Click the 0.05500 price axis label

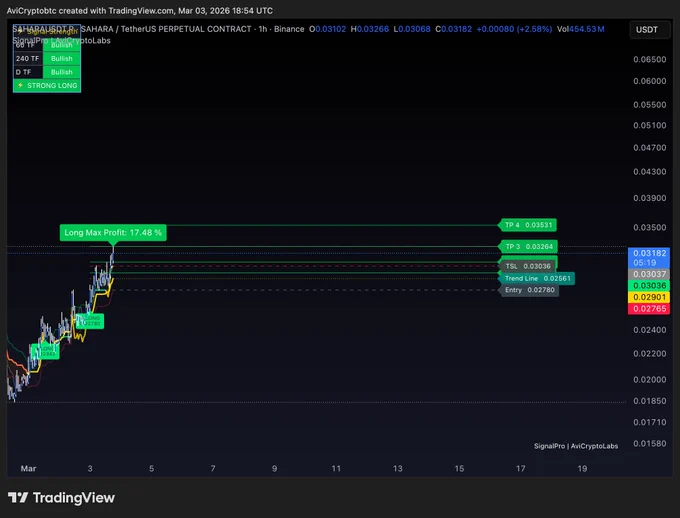click(x=650, y=105)
